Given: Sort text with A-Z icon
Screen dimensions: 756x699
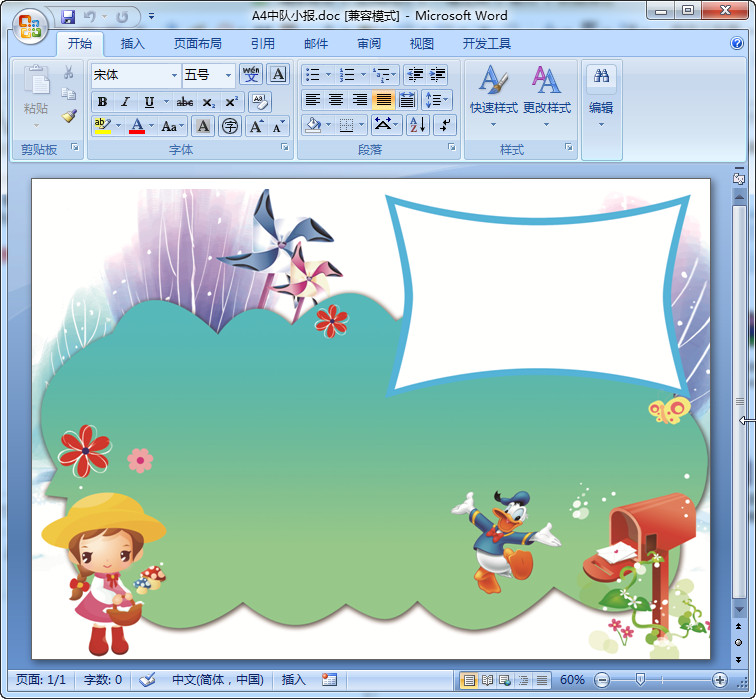Looking at the screenshot, I should click(x=418, y=125).
